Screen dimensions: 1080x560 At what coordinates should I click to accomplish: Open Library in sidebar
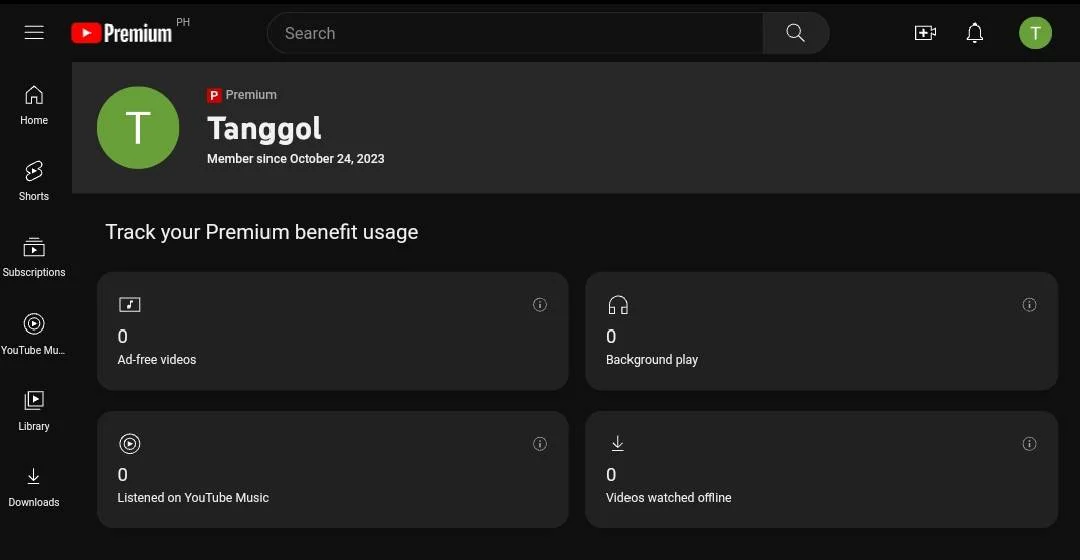(34, 411)
